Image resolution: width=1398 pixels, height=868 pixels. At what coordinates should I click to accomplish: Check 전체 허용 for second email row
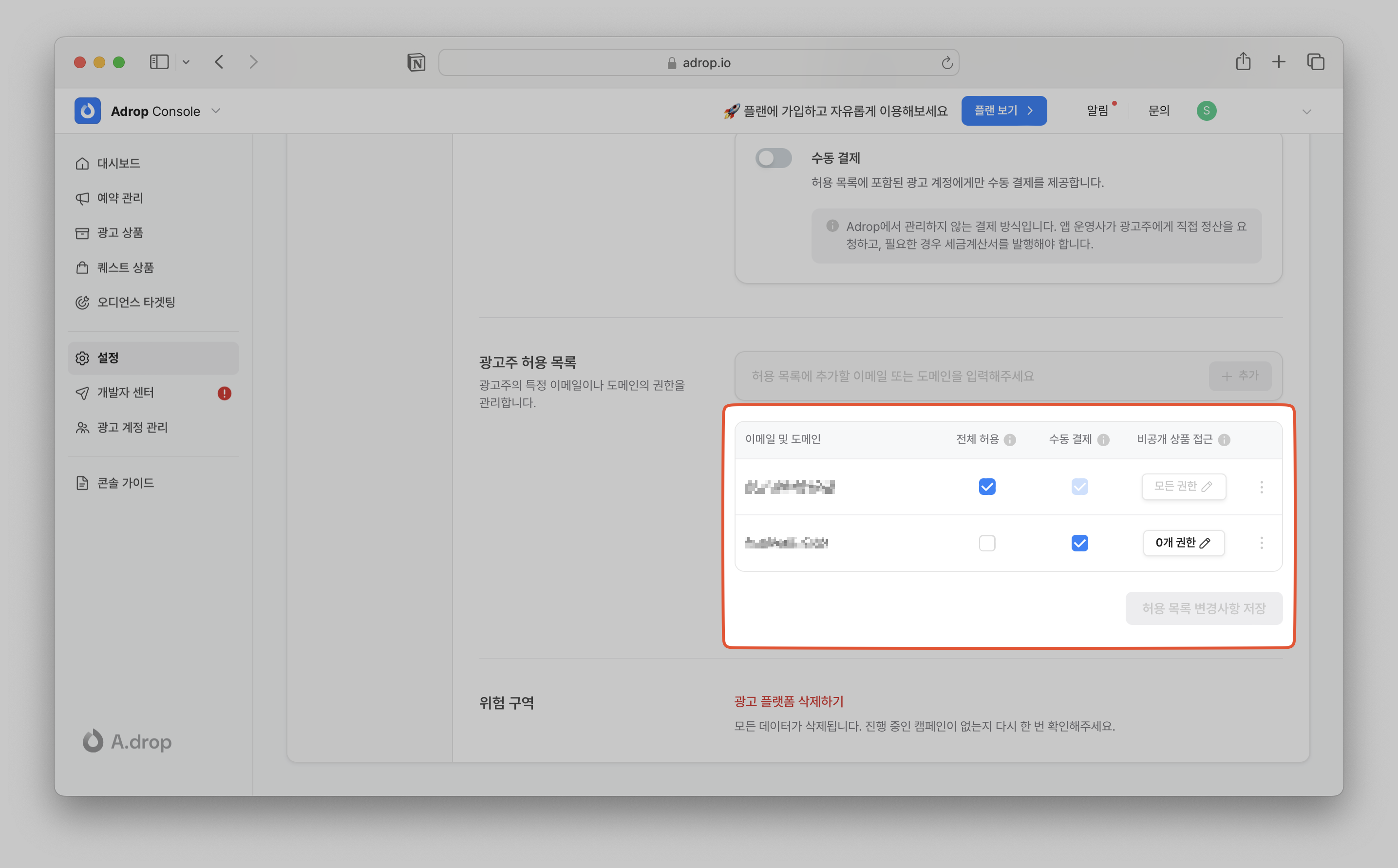(x=987, y=543)
